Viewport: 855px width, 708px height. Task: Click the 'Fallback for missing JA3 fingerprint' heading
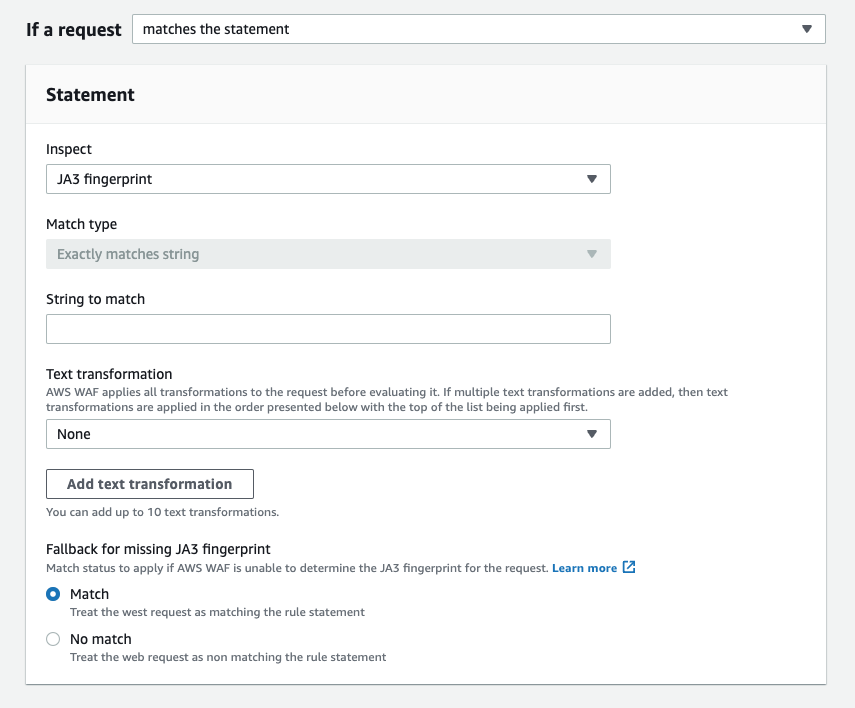pyautogui.click(x=158, y=549)
